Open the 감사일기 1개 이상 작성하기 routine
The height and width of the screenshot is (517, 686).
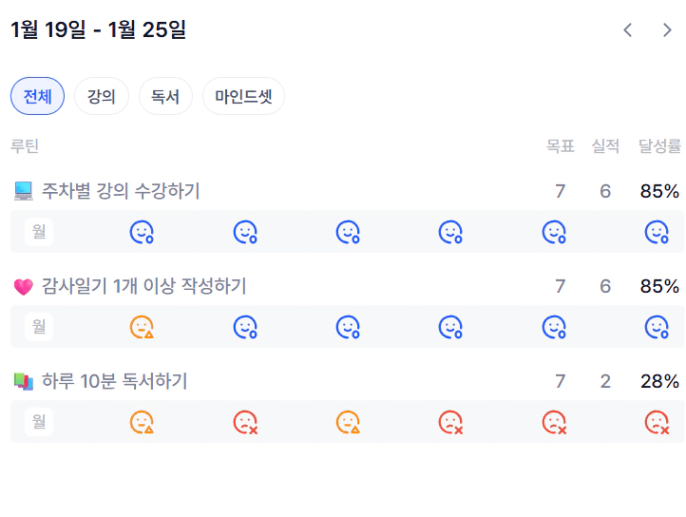tap(143, 286)
